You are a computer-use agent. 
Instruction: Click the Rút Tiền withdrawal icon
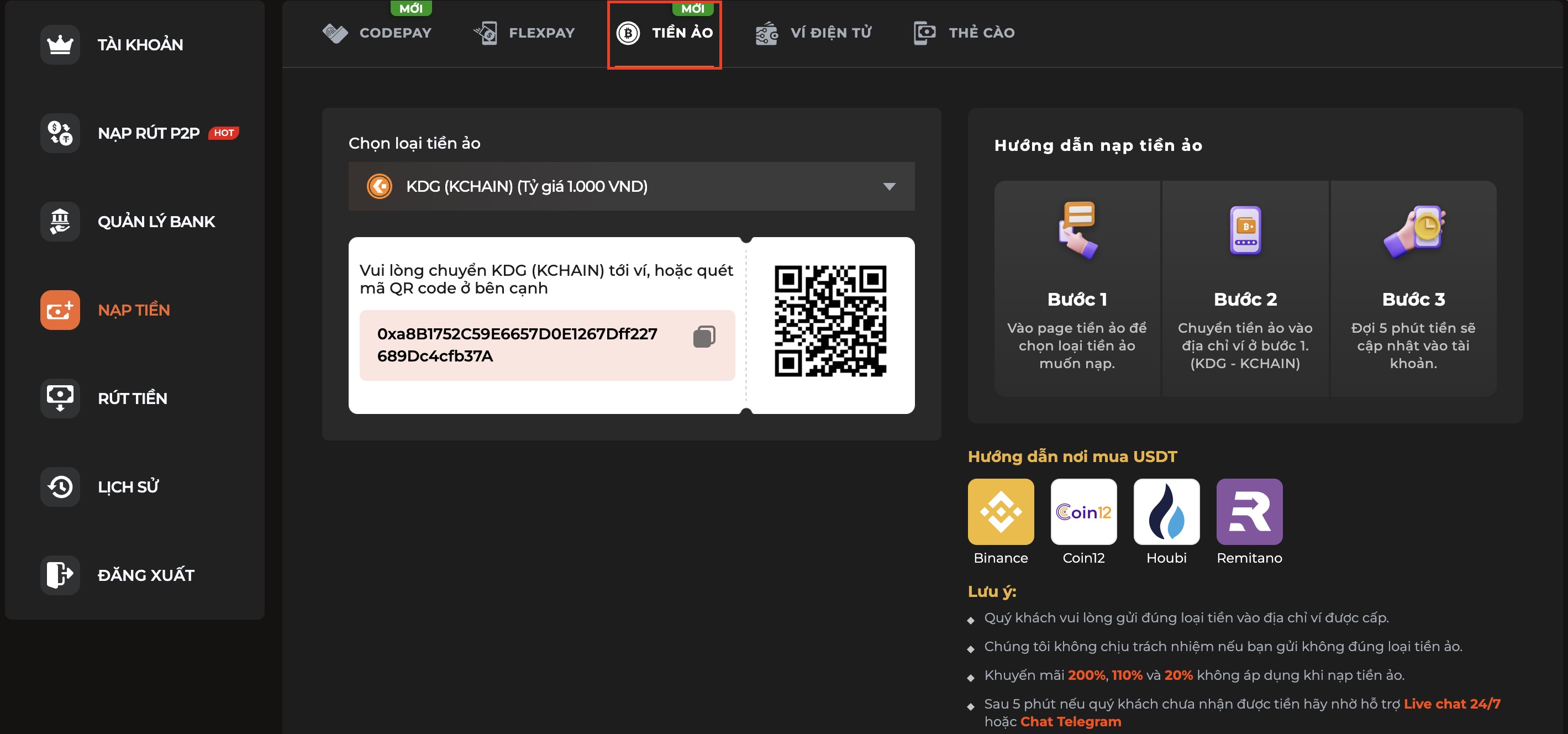(58, 398)
